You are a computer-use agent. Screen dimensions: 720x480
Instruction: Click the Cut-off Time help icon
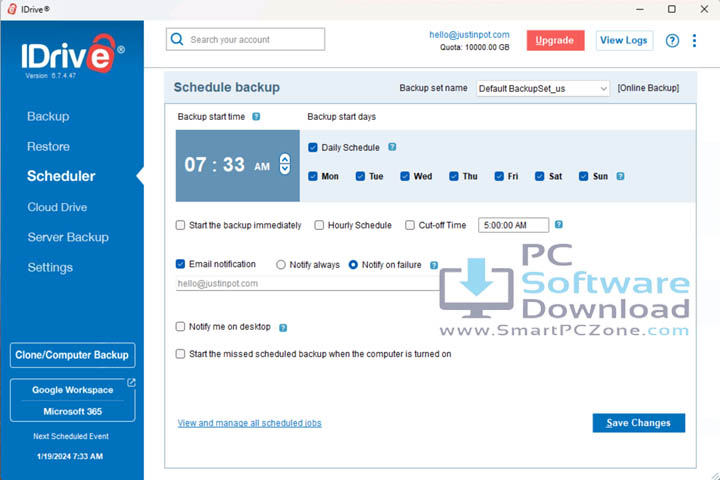[x=559, y=225]
